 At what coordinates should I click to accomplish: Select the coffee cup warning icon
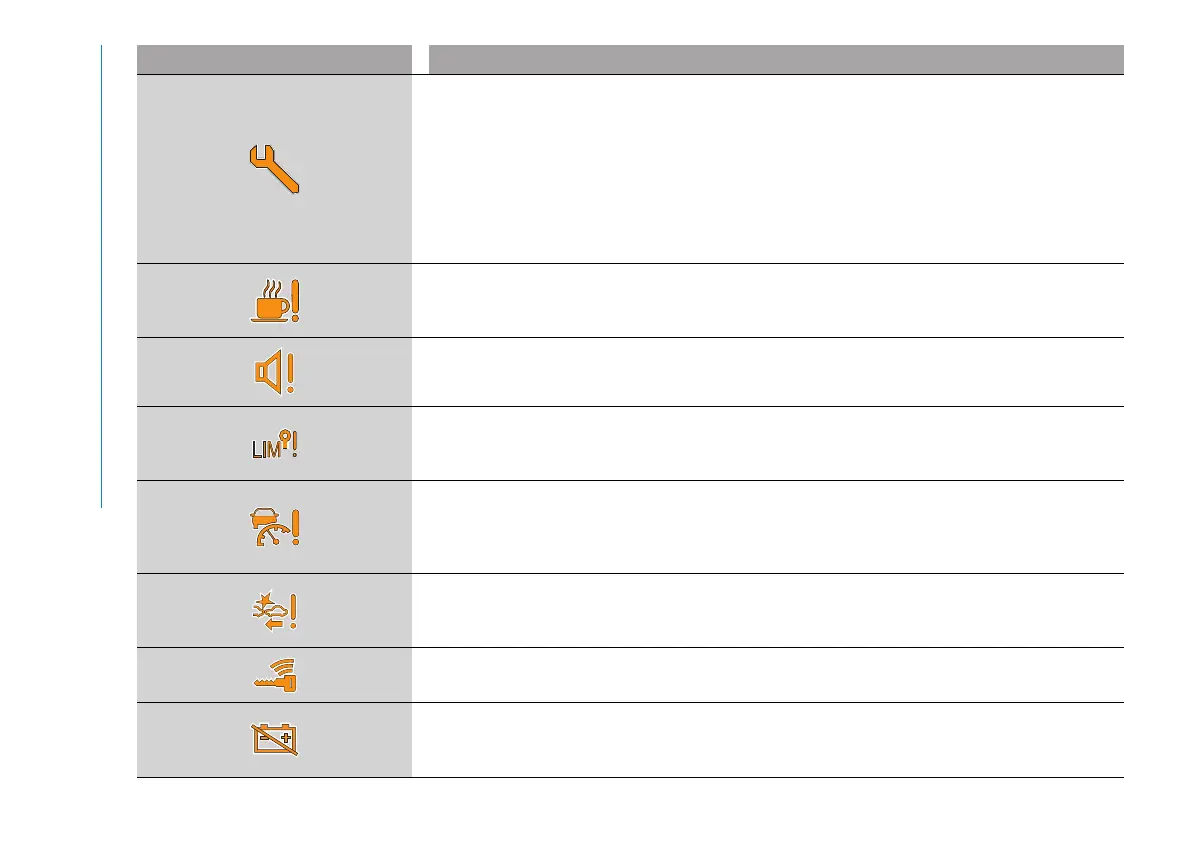274,300
